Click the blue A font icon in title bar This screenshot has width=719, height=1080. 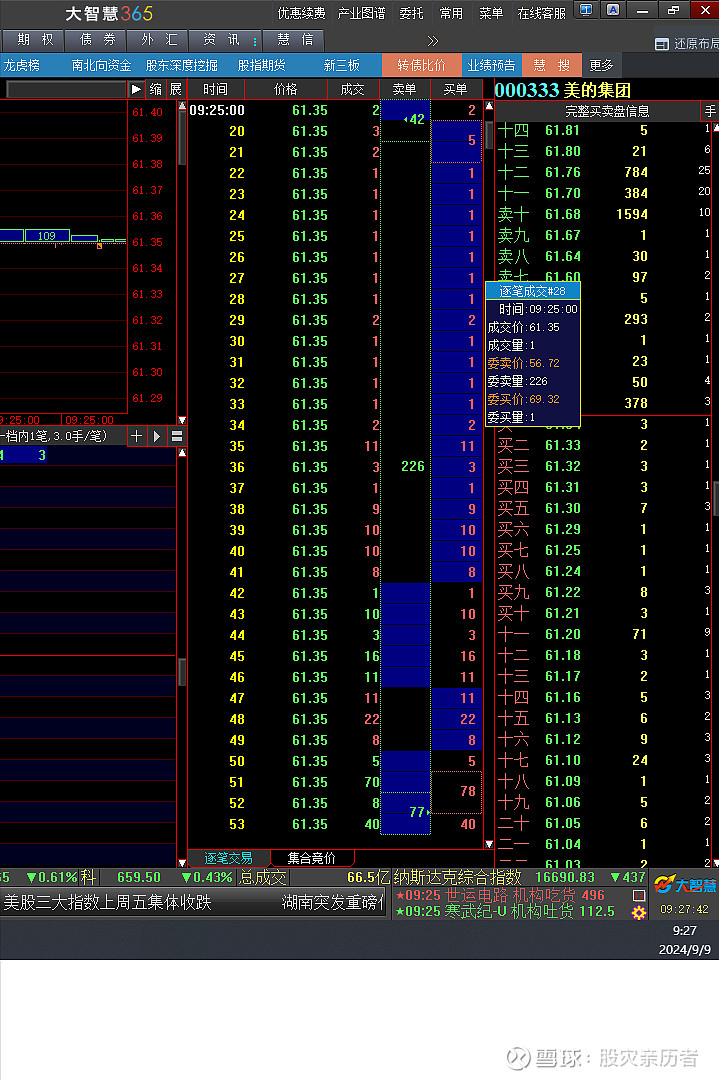click(x=612, y=10)
